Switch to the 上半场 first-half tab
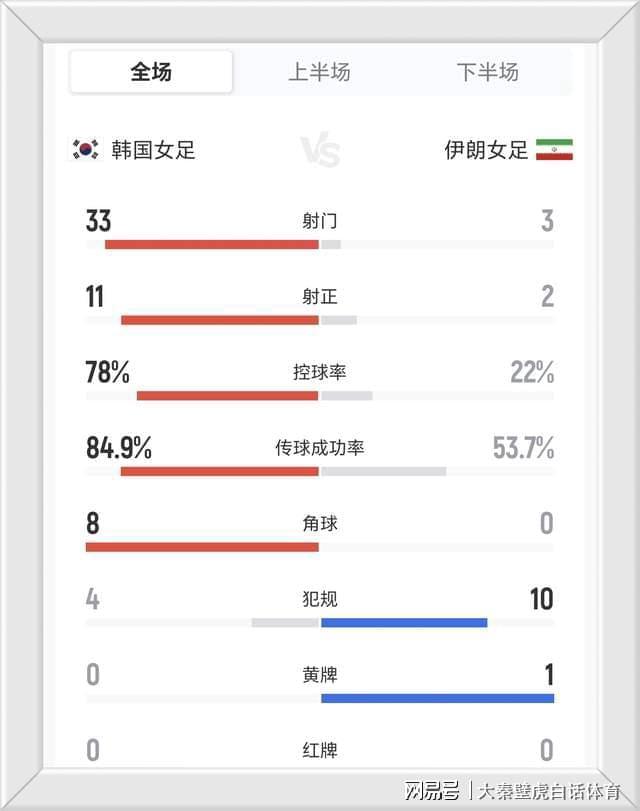The image size is (640, 811). 319,72
